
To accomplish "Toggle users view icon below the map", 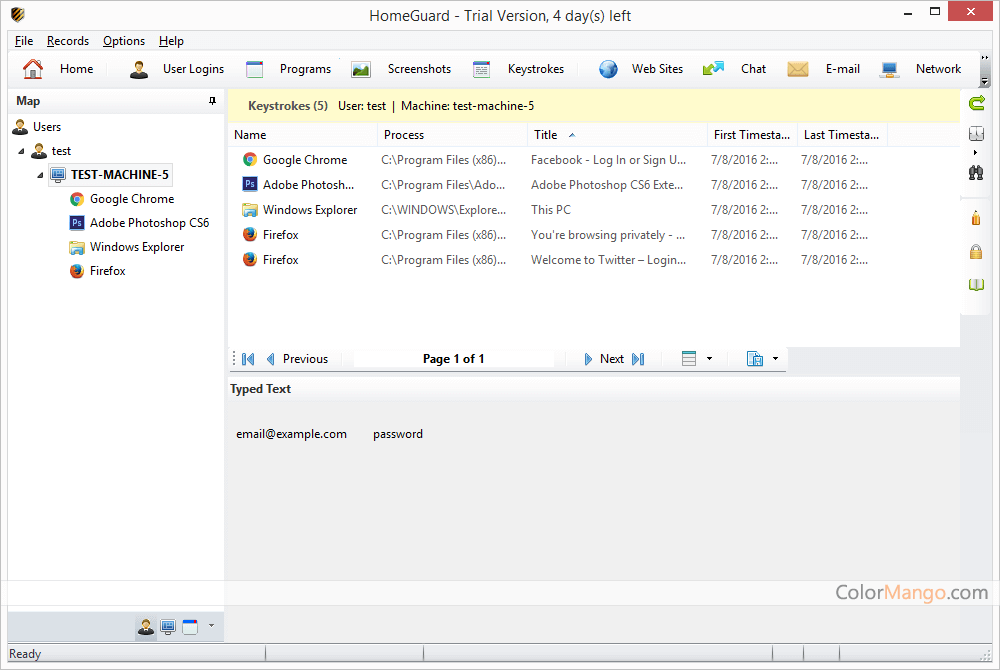I will click(x=146, y=627).
